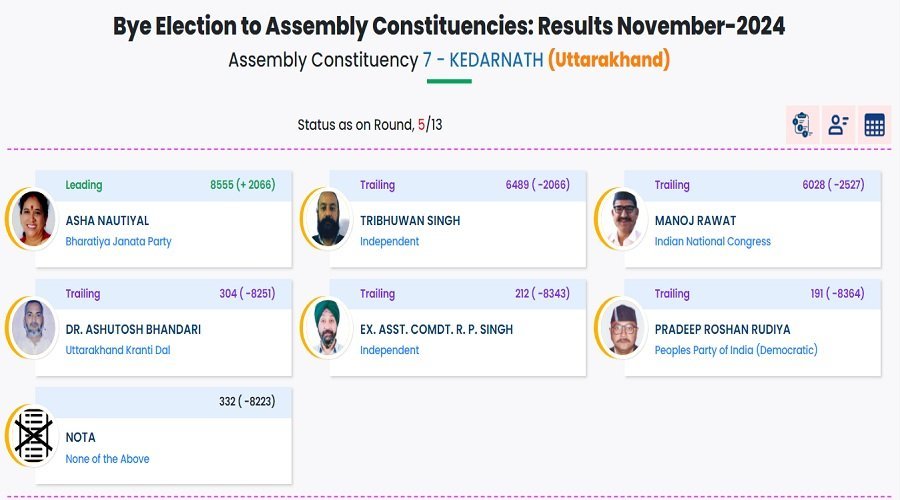Switch to the table grid view icon
This screenshot has height=500, width=900.
pos(874,125)
